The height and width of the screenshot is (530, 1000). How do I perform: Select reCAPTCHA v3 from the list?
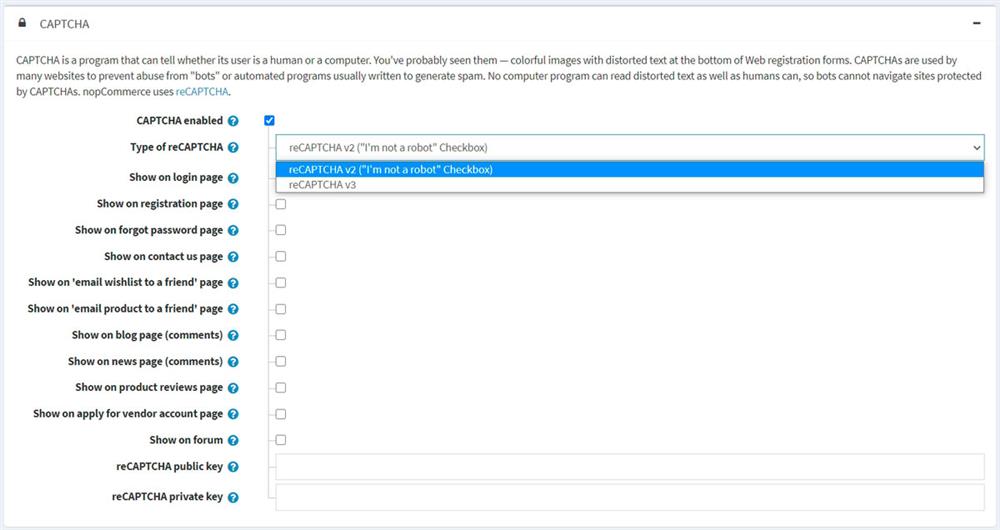click(322, 185)
